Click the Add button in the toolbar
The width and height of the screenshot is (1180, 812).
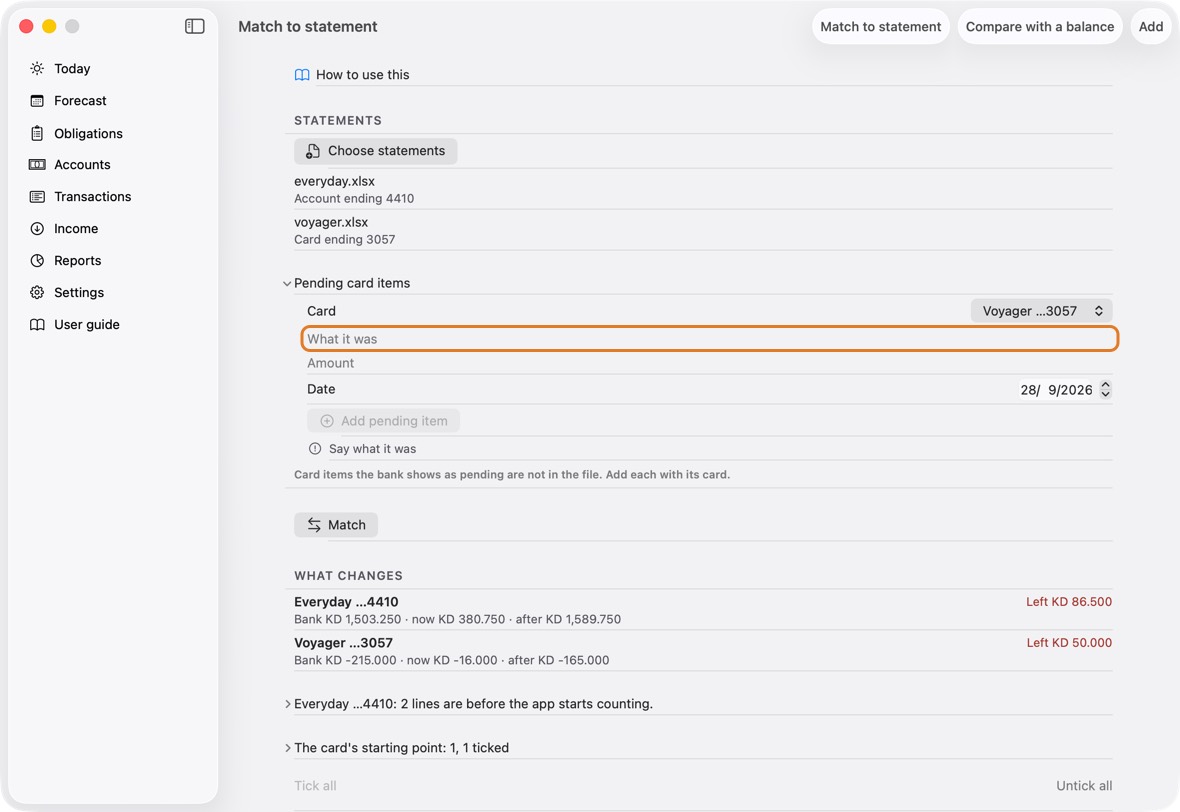pyautogui.click(x=1151, y=26)
